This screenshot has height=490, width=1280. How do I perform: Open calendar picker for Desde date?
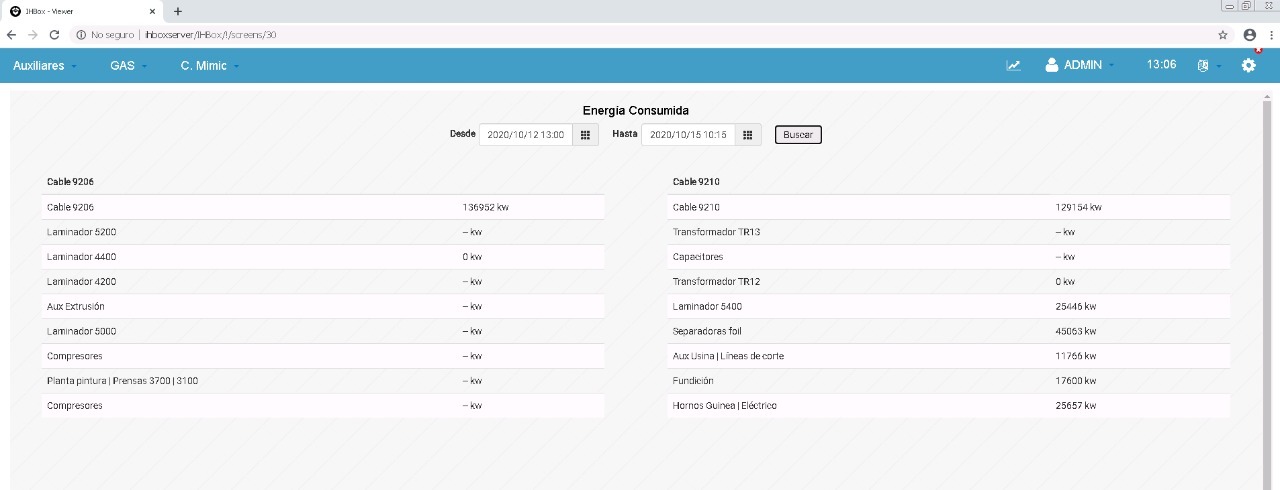(585, 134)
